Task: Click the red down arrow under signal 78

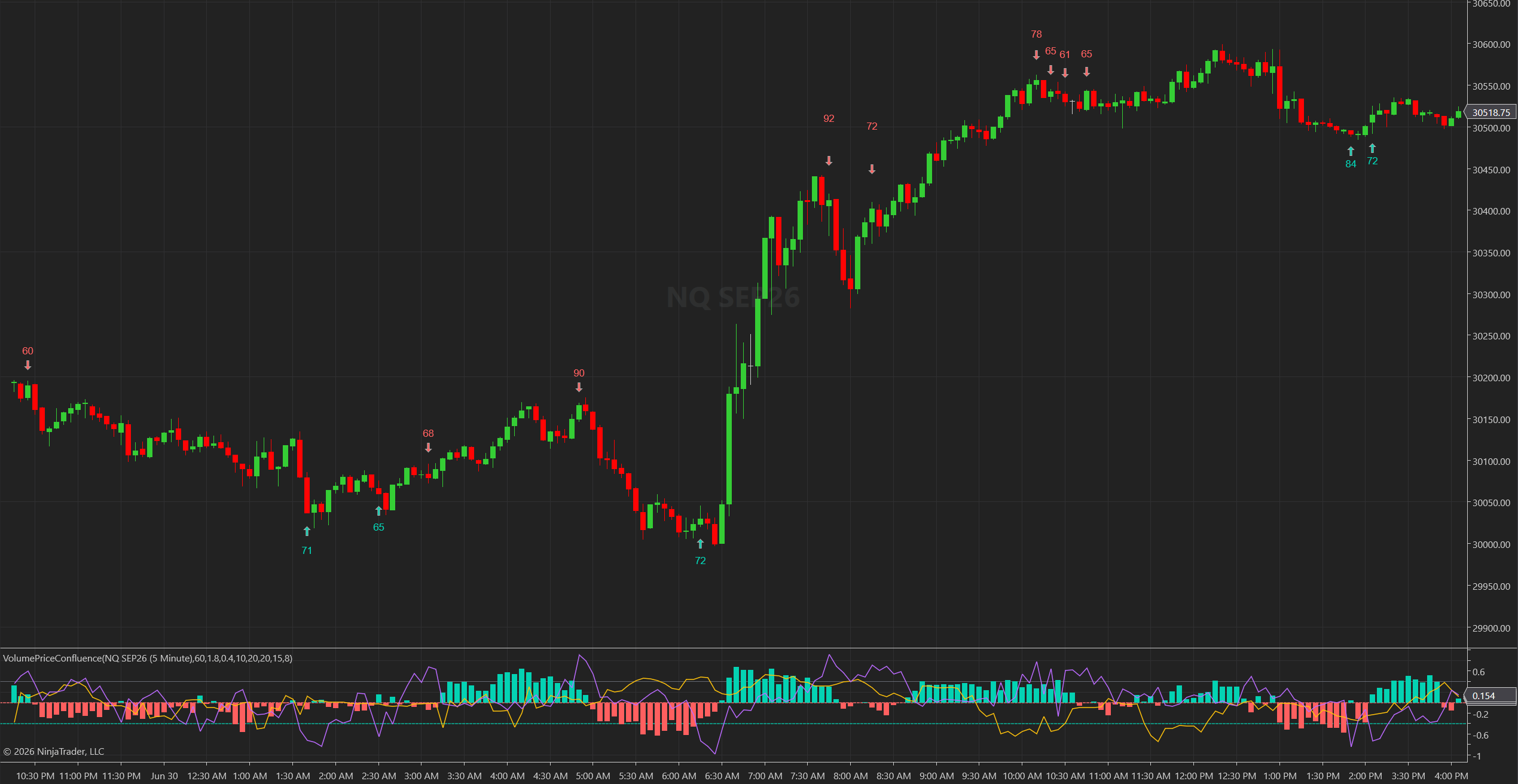Action: click(x=1036, y=55)
